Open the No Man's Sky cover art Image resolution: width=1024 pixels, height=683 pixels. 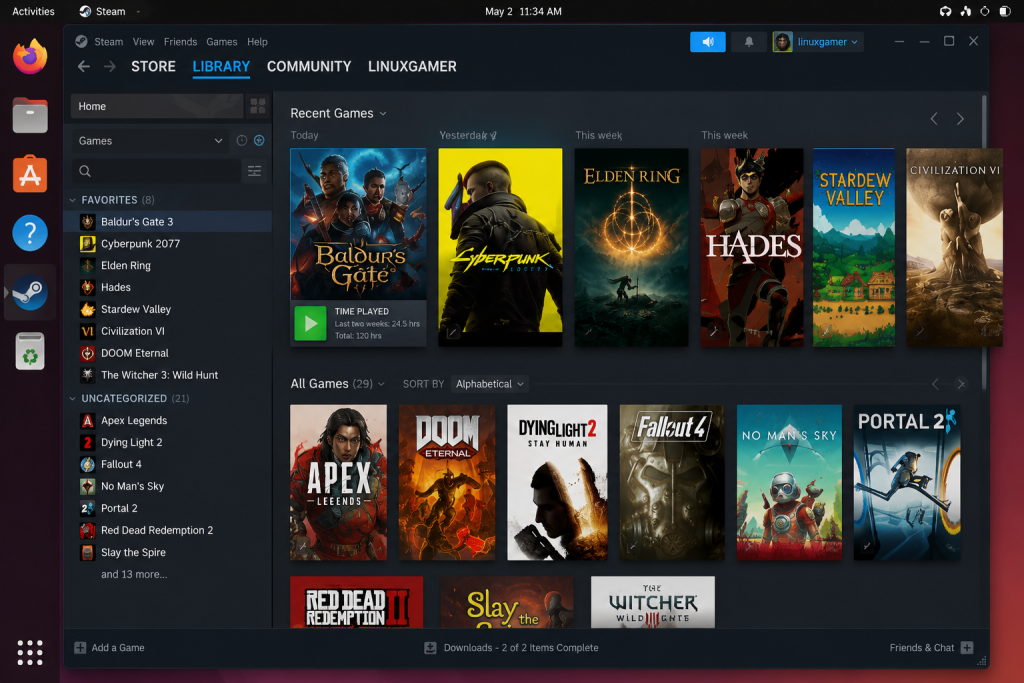point(789,483)
